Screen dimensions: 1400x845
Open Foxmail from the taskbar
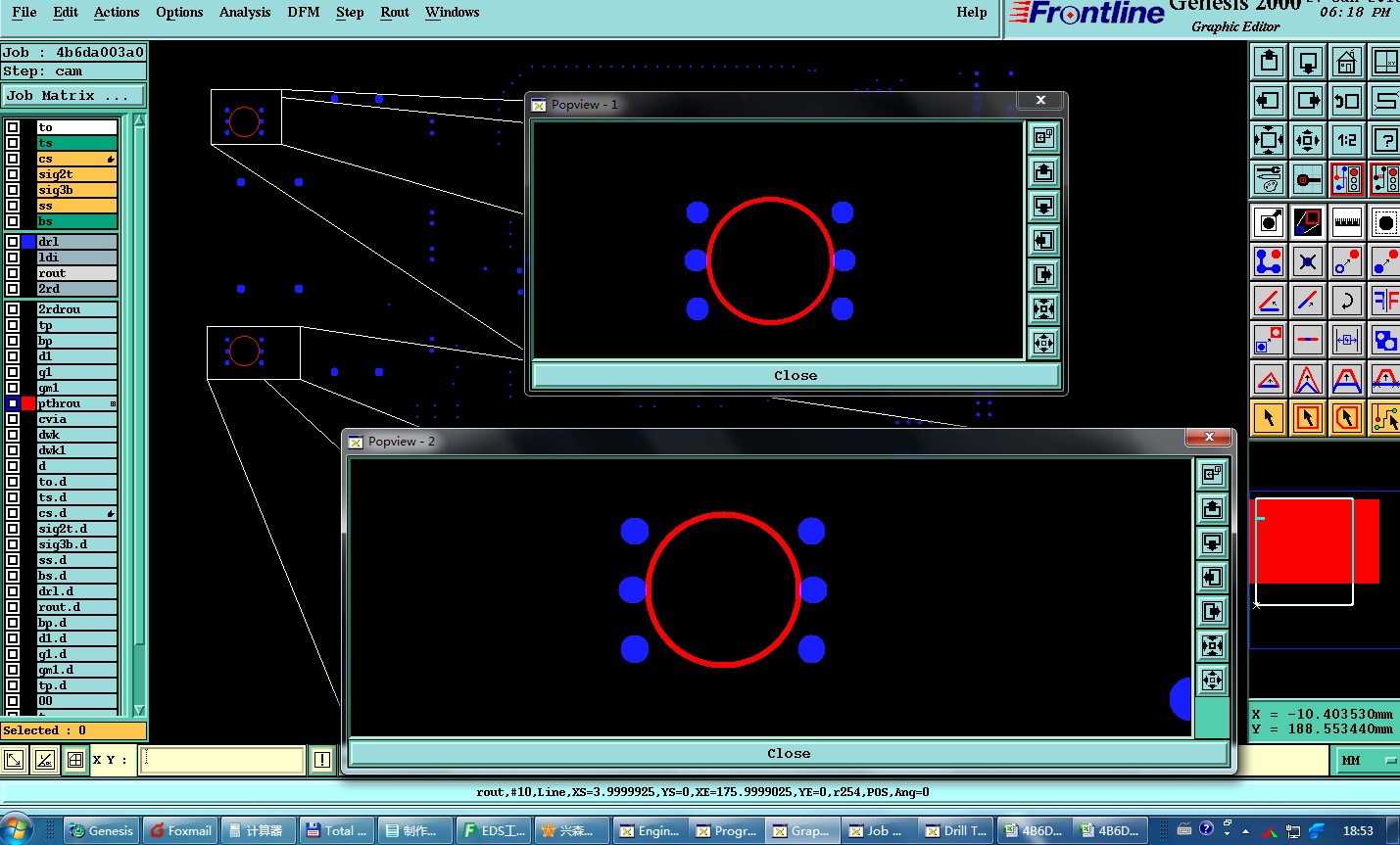180,830
